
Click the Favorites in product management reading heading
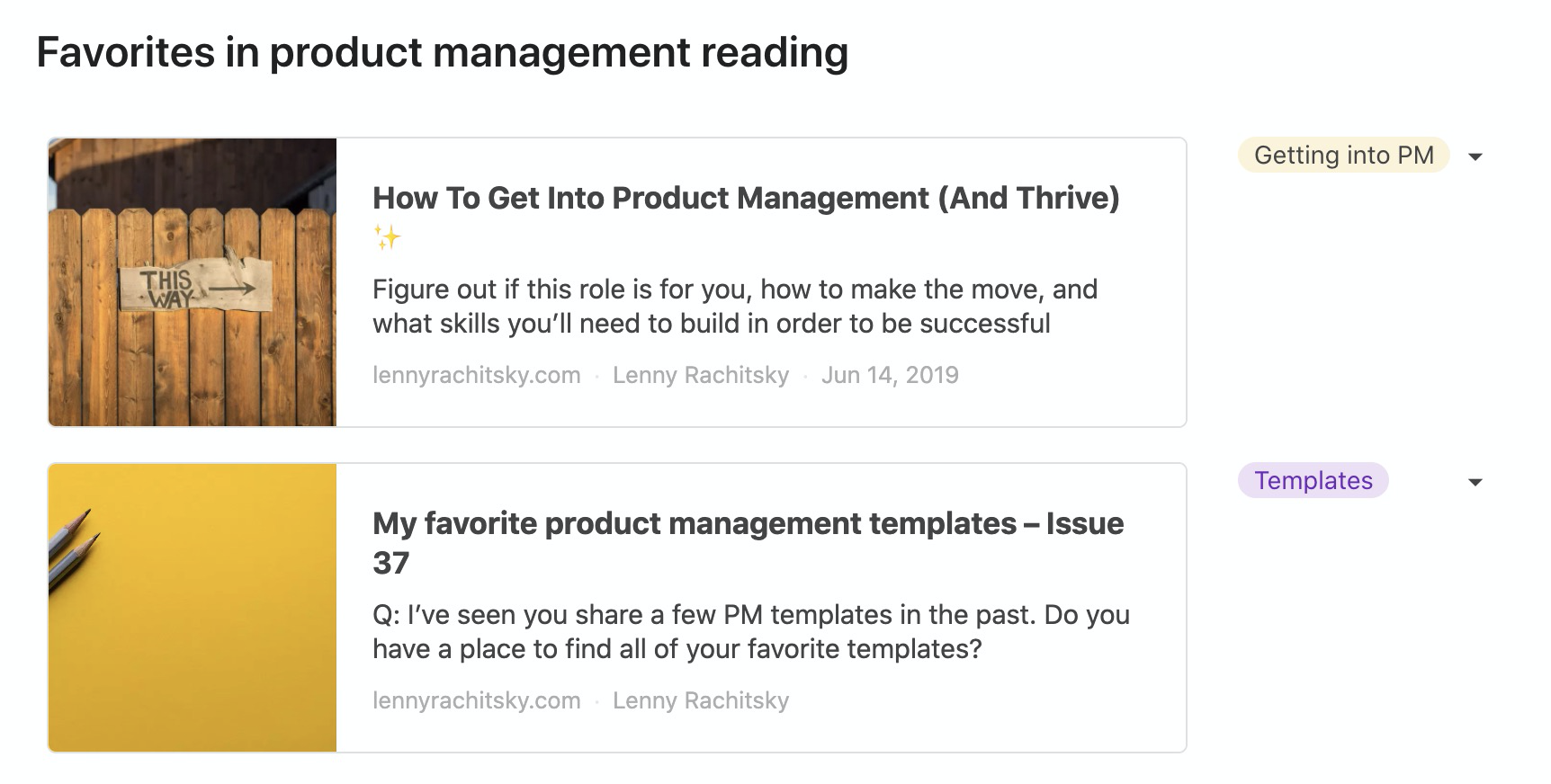tap(442, 52)
